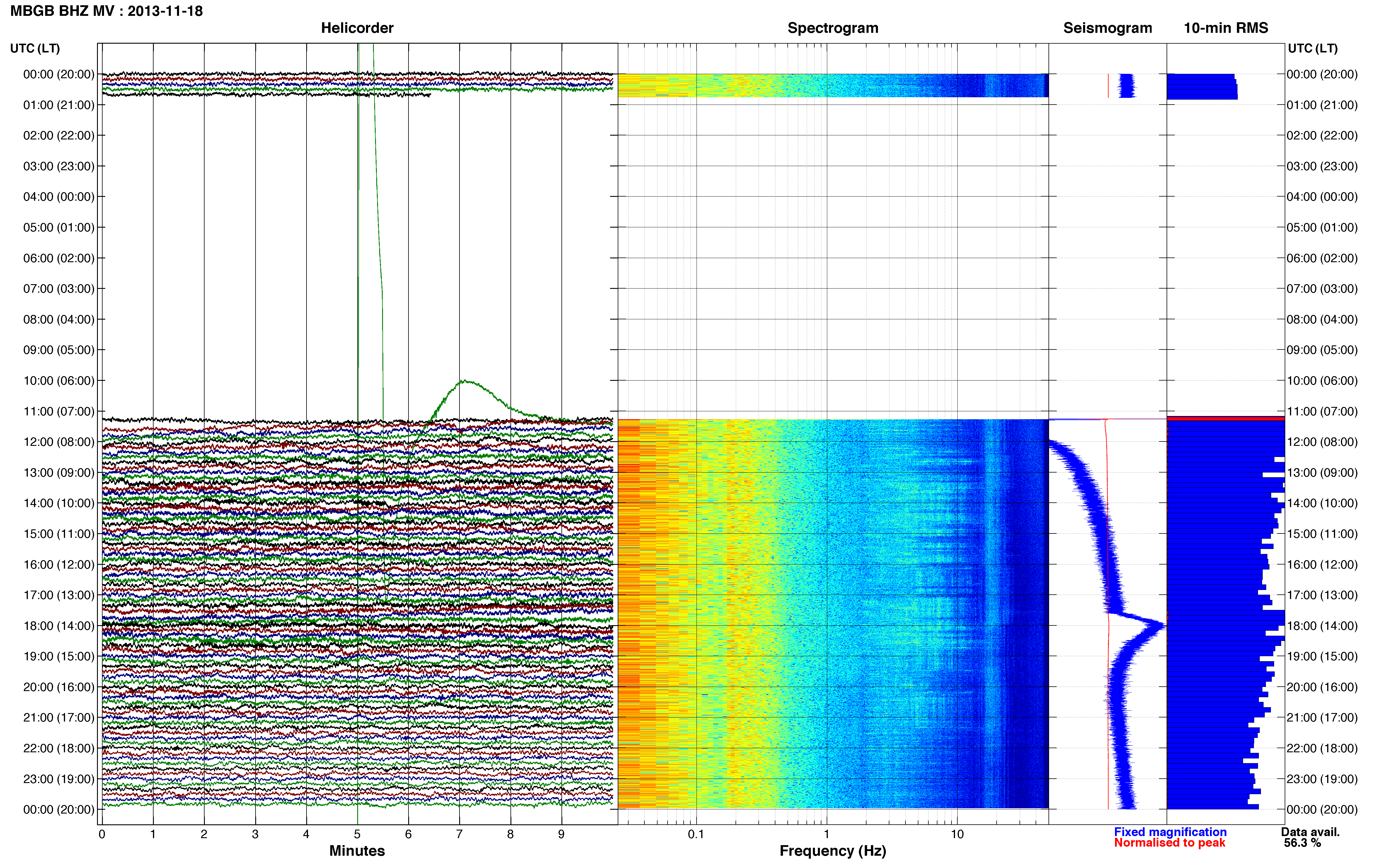Click the left '23:00 (19:00)' time label

point(59,779)
